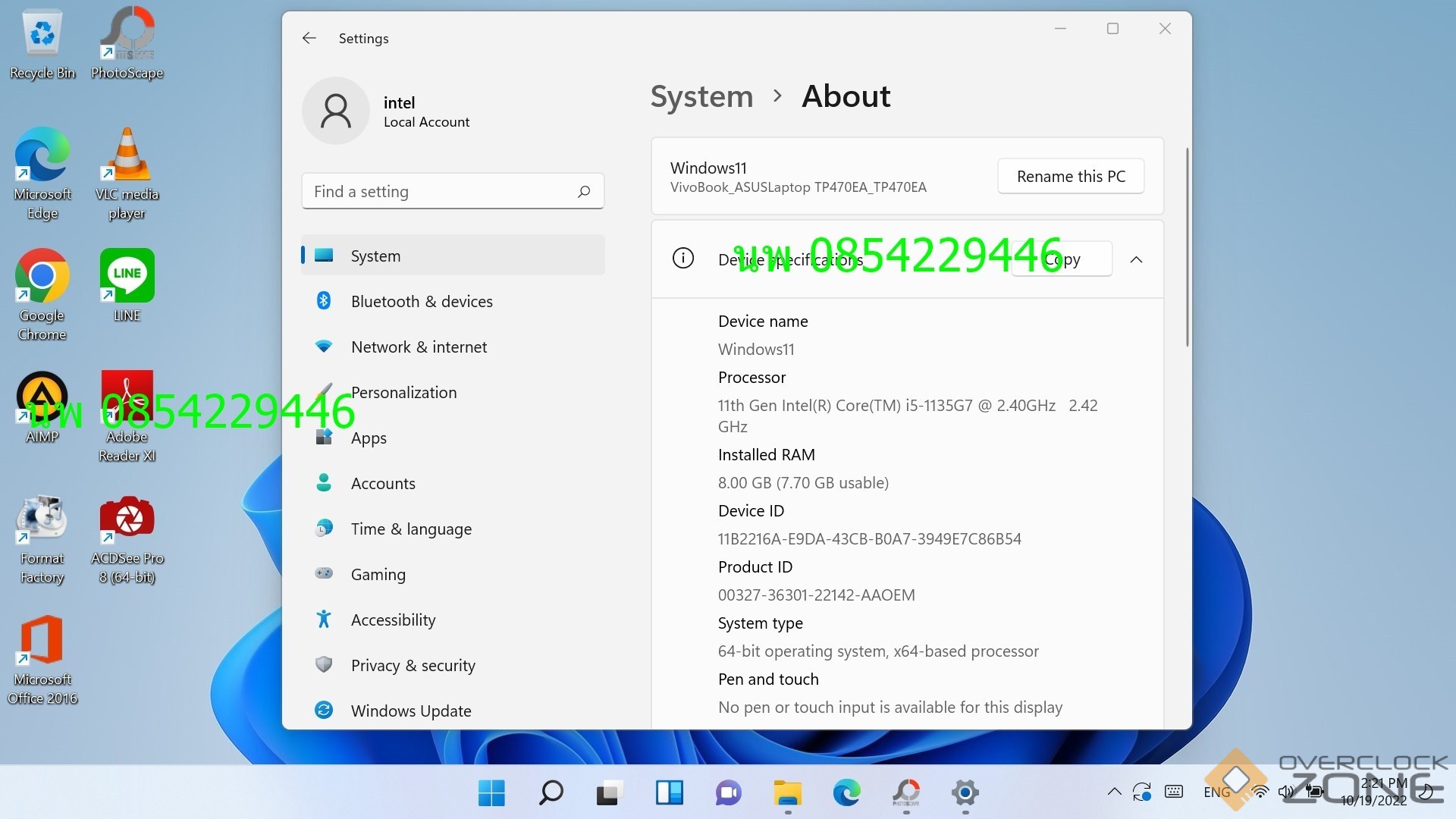
Task: Switch to PhotoScape on the taskbar
Action: pos(905,793)
